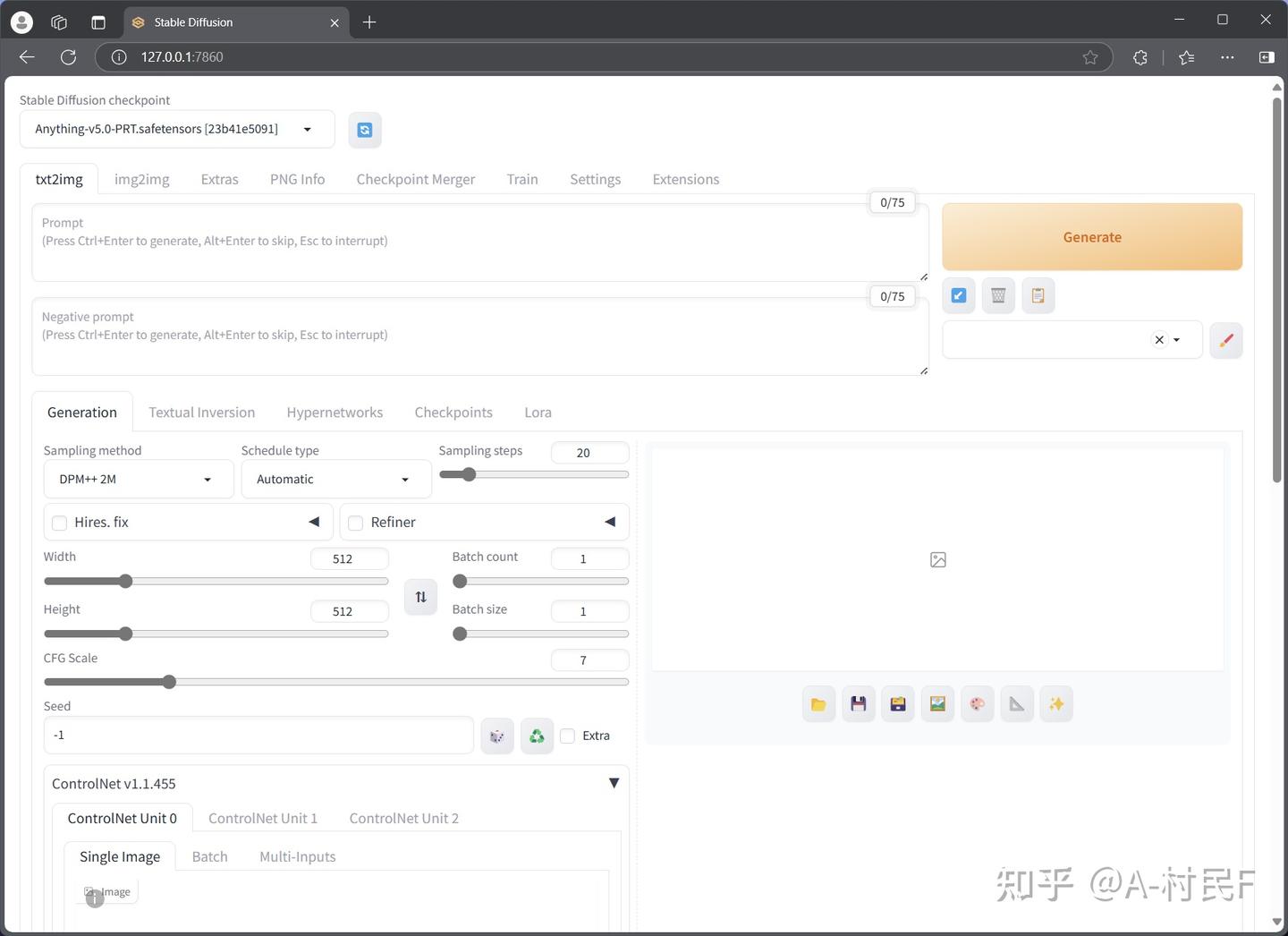
Task: Open the Sampling method dropdown
Action: tap(138, 479)
